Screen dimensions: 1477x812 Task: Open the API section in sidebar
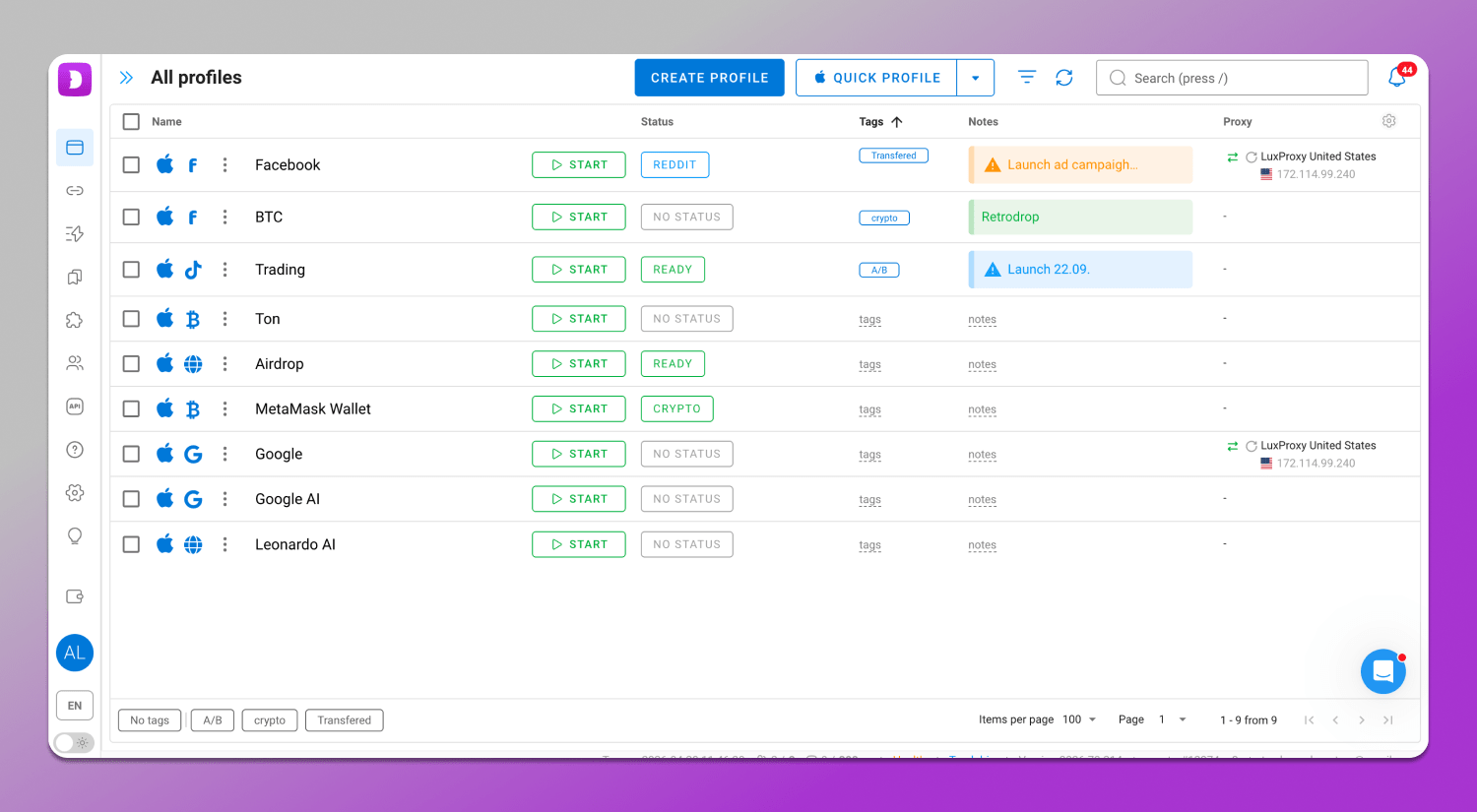coord(75,406)
